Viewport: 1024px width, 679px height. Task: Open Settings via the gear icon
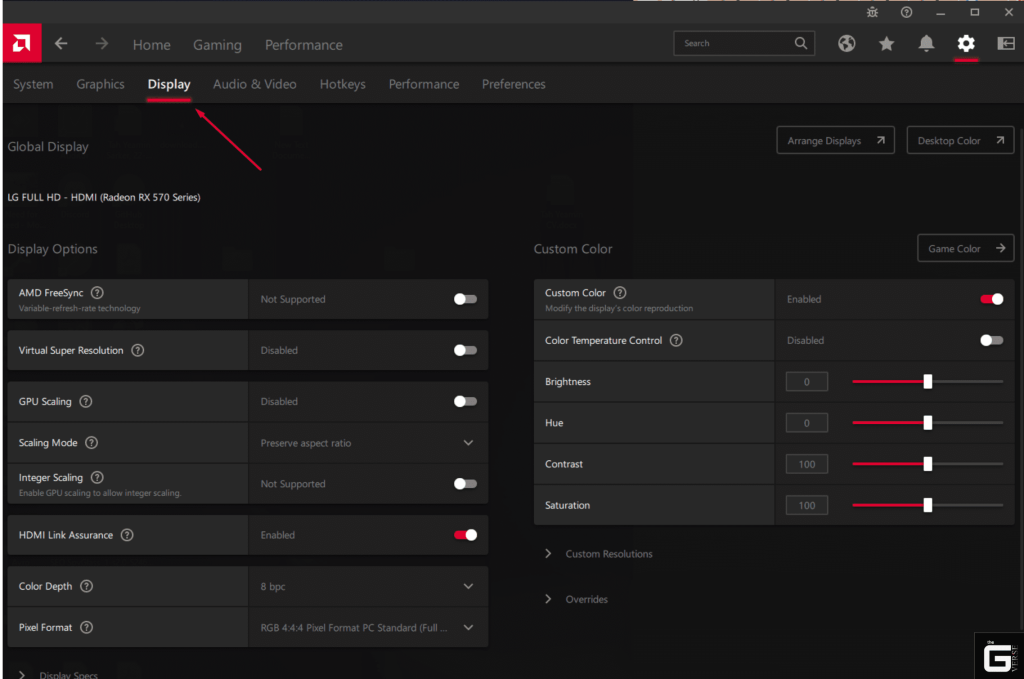pyautogui.click(x=965, y=44)
